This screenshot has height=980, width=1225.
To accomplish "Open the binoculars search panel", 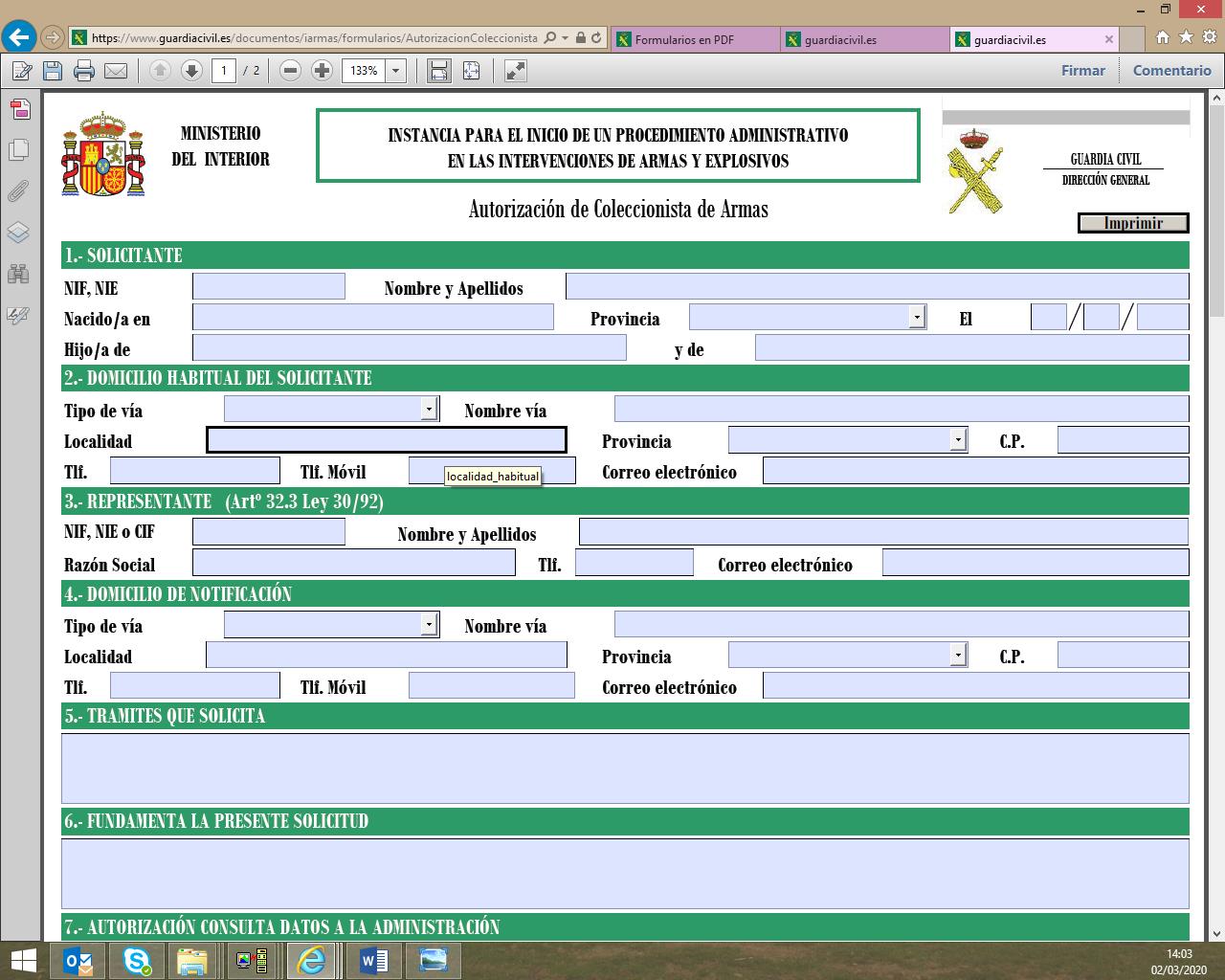I will point(18,274).
